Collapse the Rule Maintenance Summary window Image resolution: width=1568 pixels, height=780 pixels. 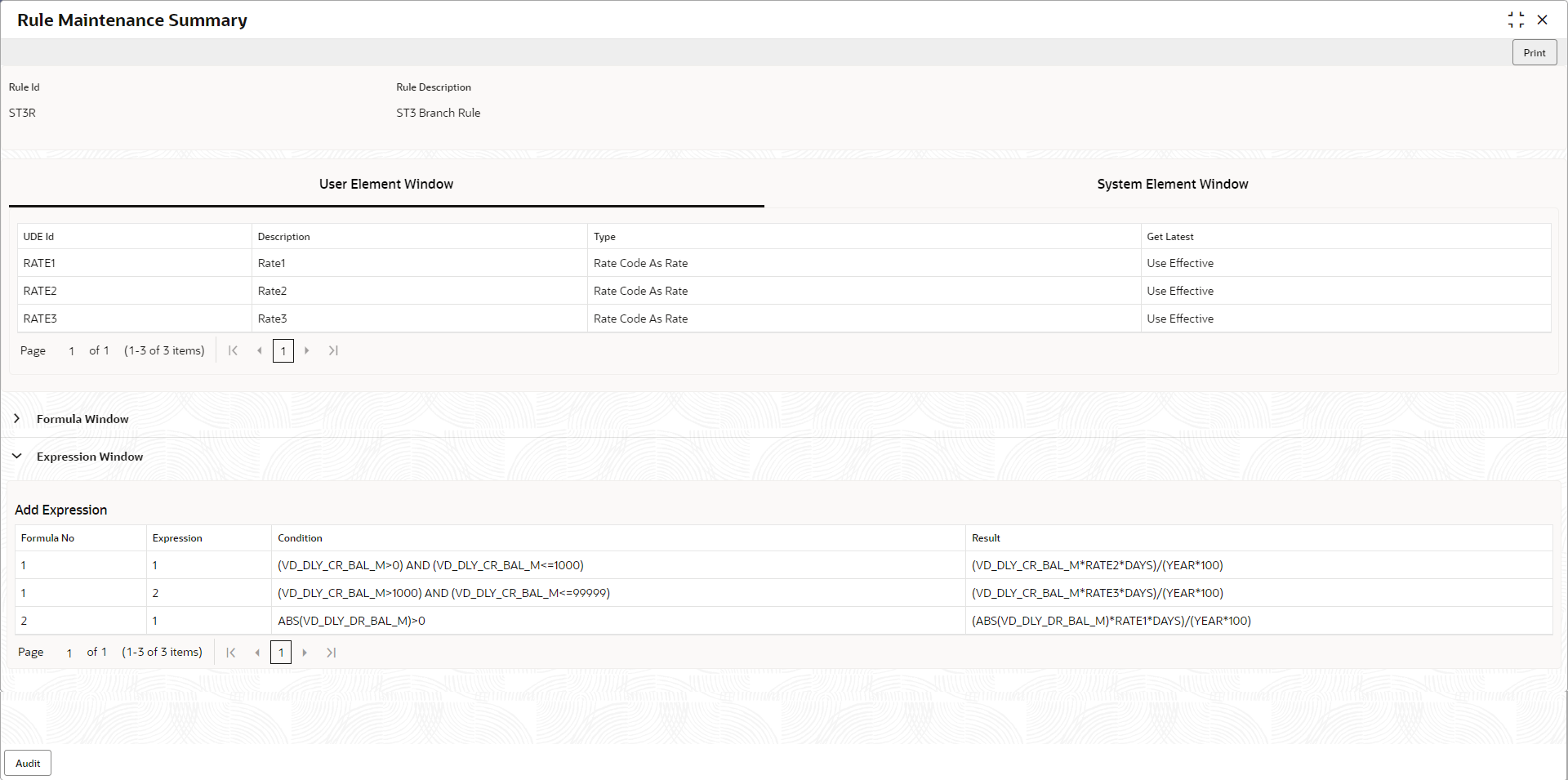coord(1516,20)
